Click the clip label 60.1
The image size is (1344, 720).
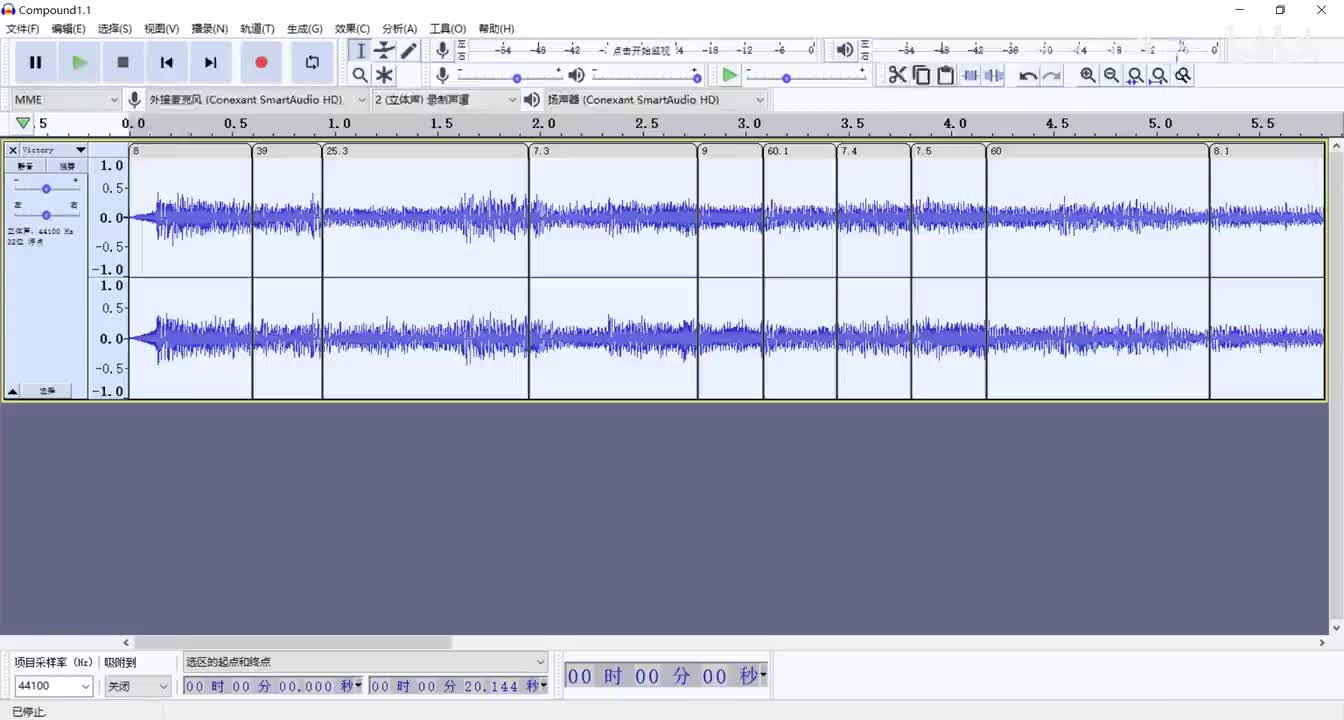point(778,151)
